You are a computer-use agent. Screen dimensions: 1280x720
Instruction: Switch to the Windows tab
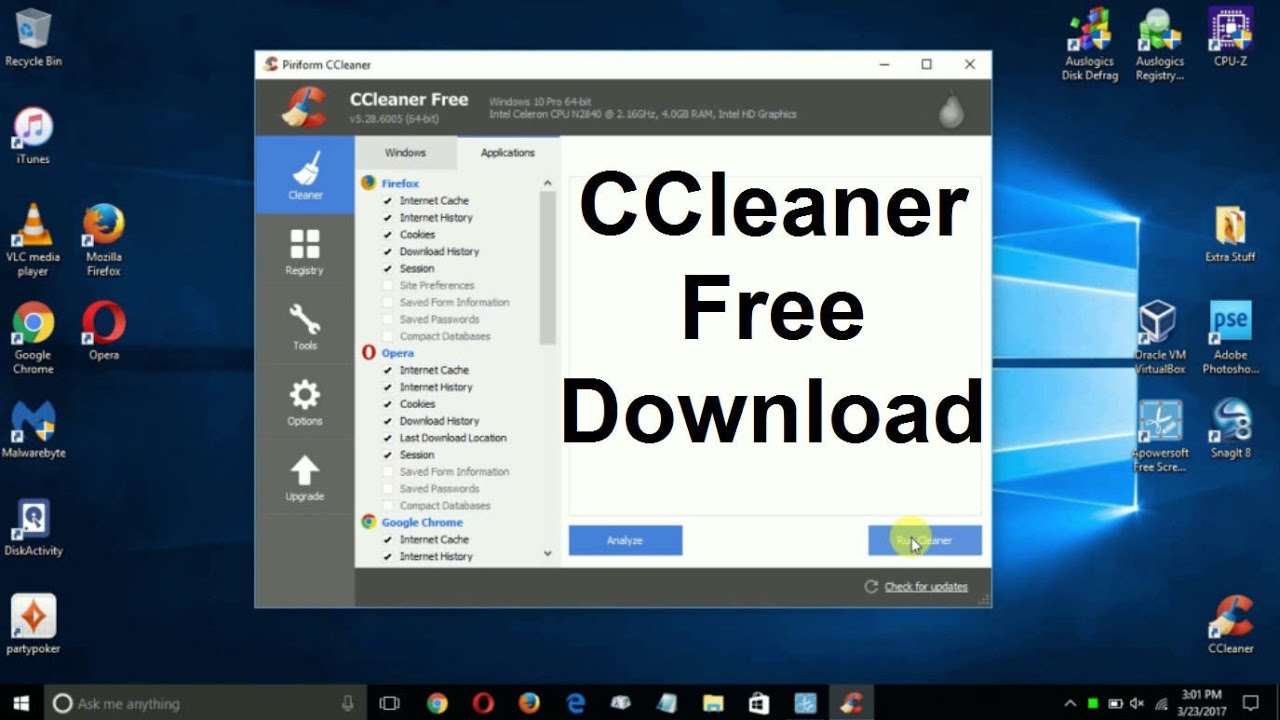pos(405,153)
